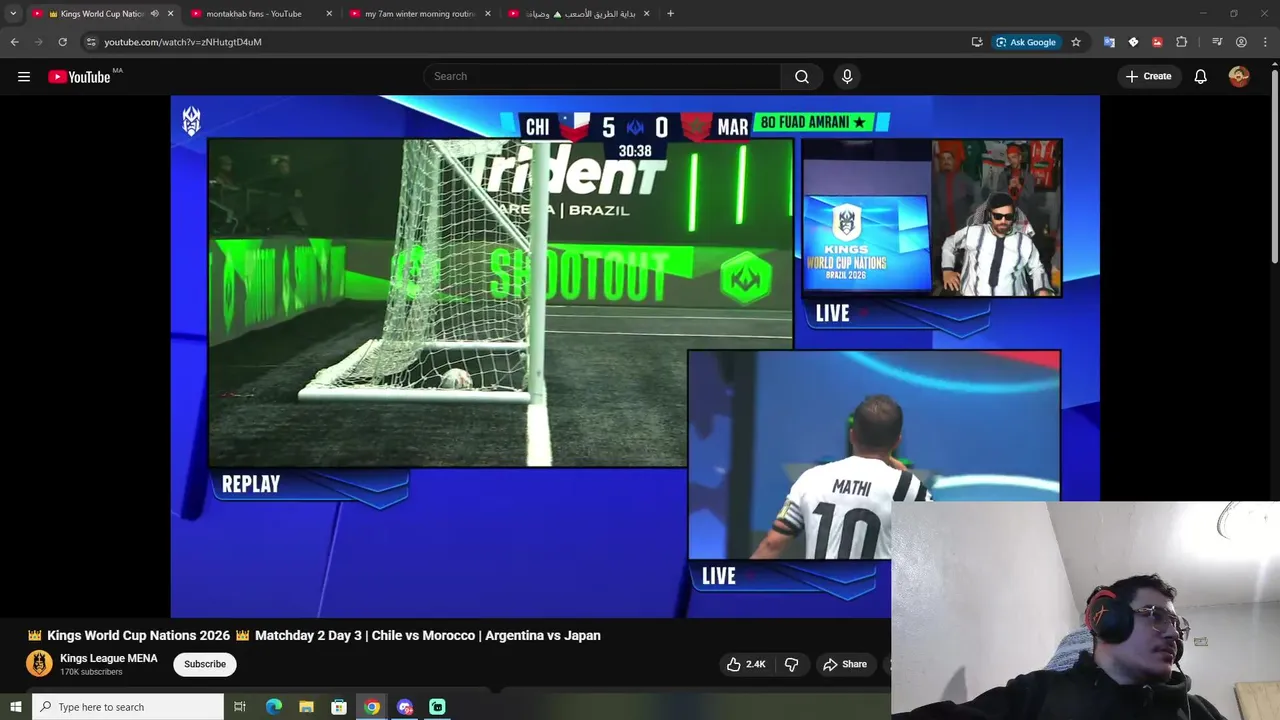Switch to my 7am winter morning routine tab

pos(419,14)
